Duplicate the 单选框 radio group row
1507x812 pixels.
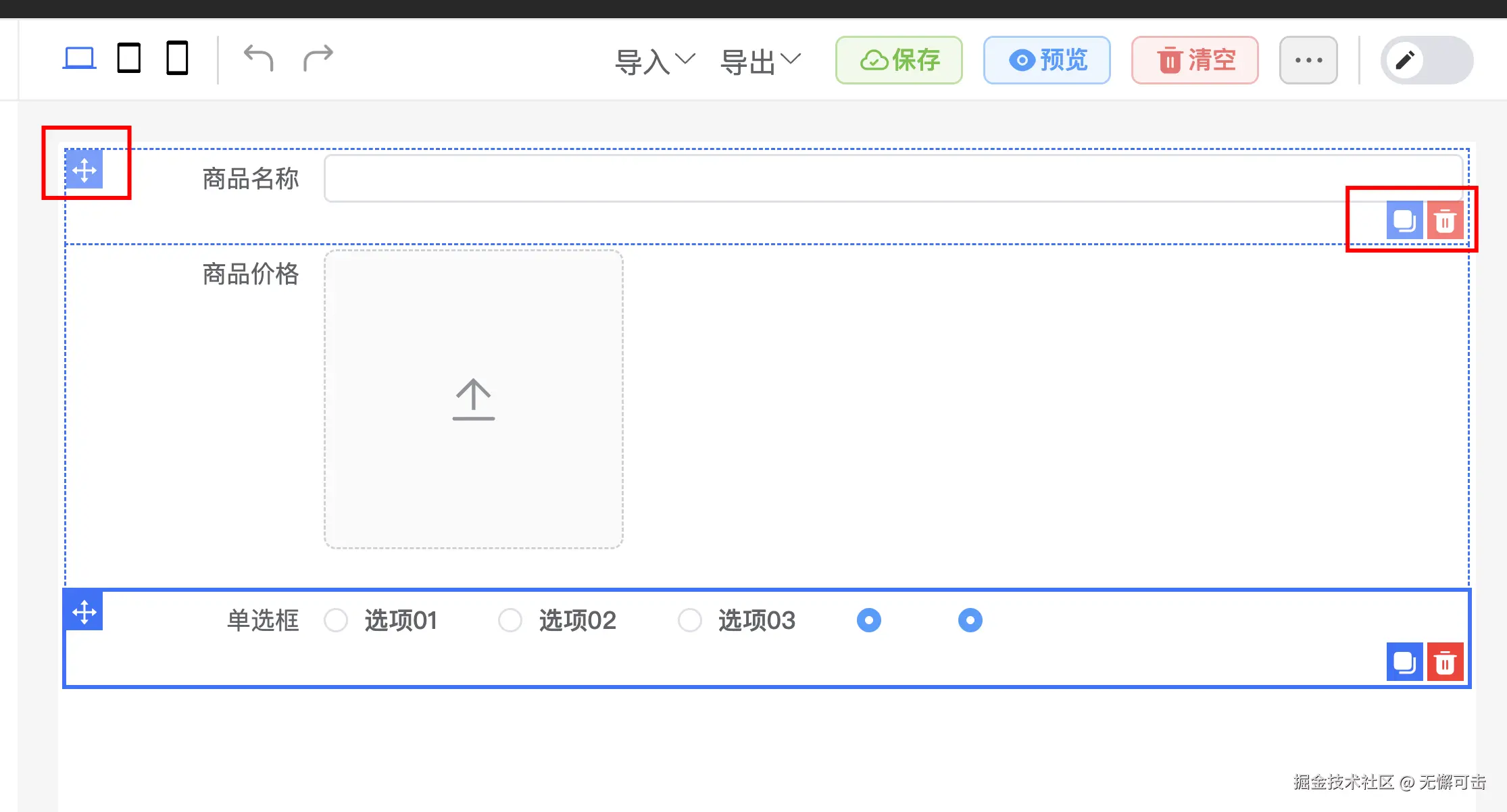[1404, 662]
